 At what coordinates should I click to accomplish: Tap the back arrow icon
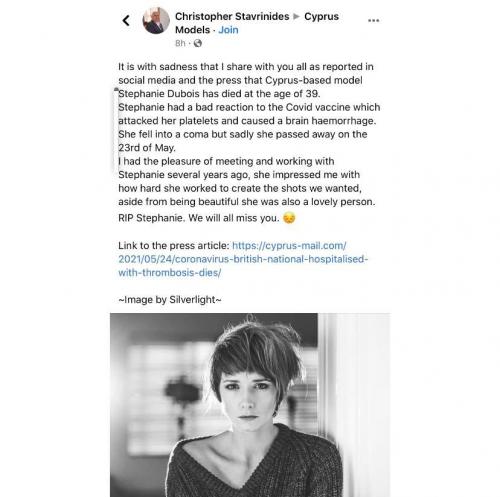click(126, 20)
